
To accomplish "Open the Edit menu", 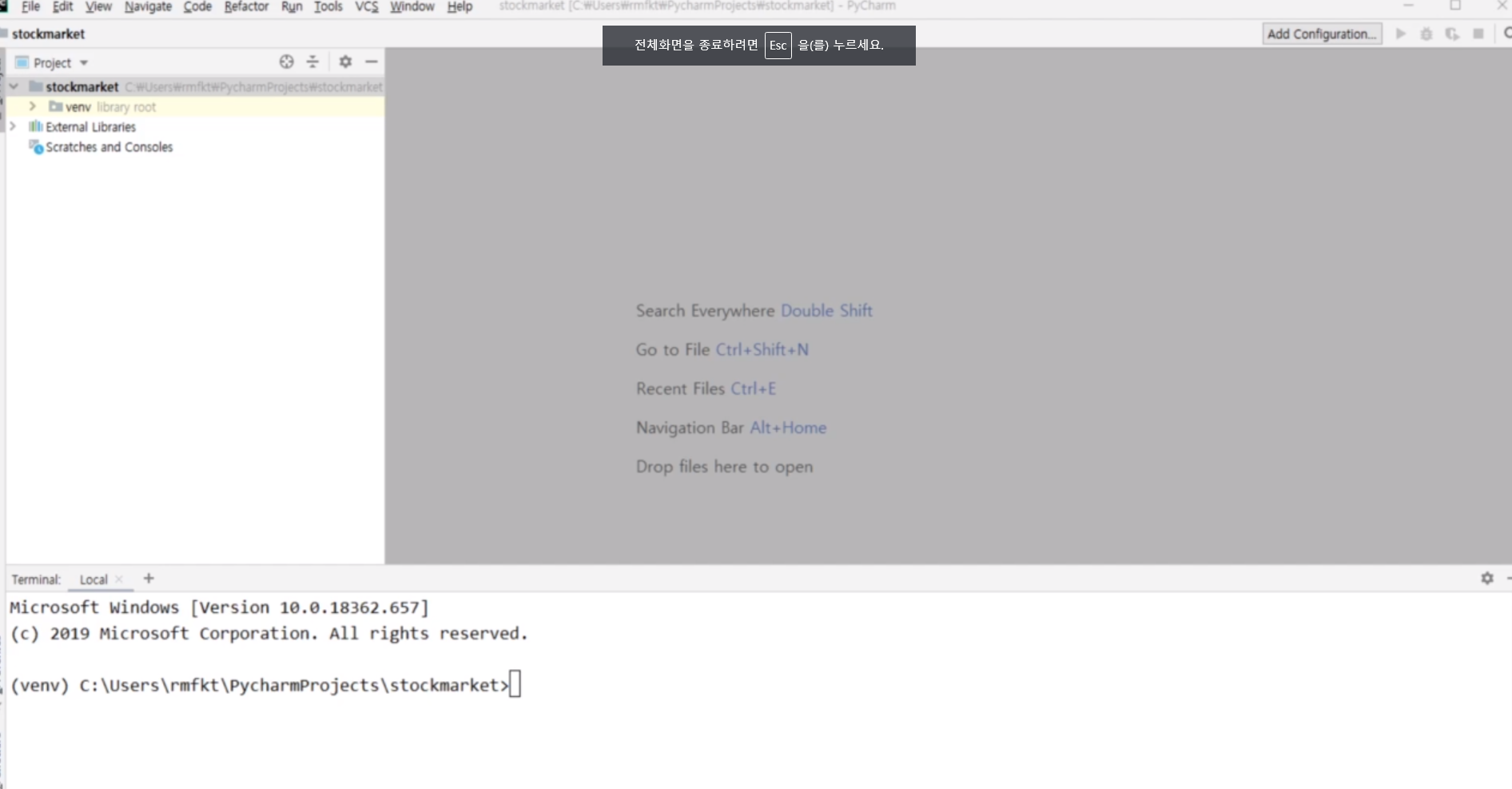I will click(x=62, y=6).
